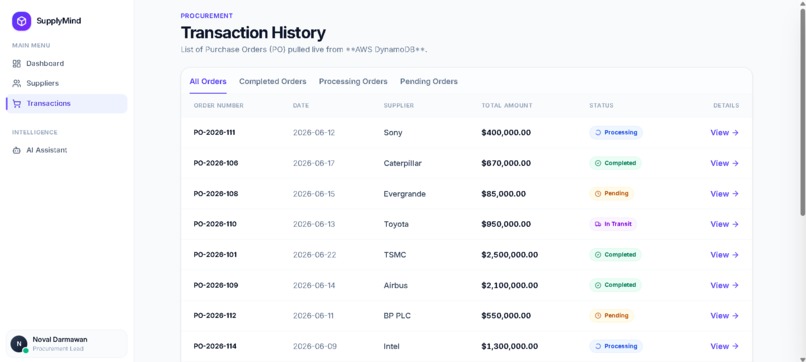Click order number PO-2026-108
806x362 pixels.
pos(216,194)
